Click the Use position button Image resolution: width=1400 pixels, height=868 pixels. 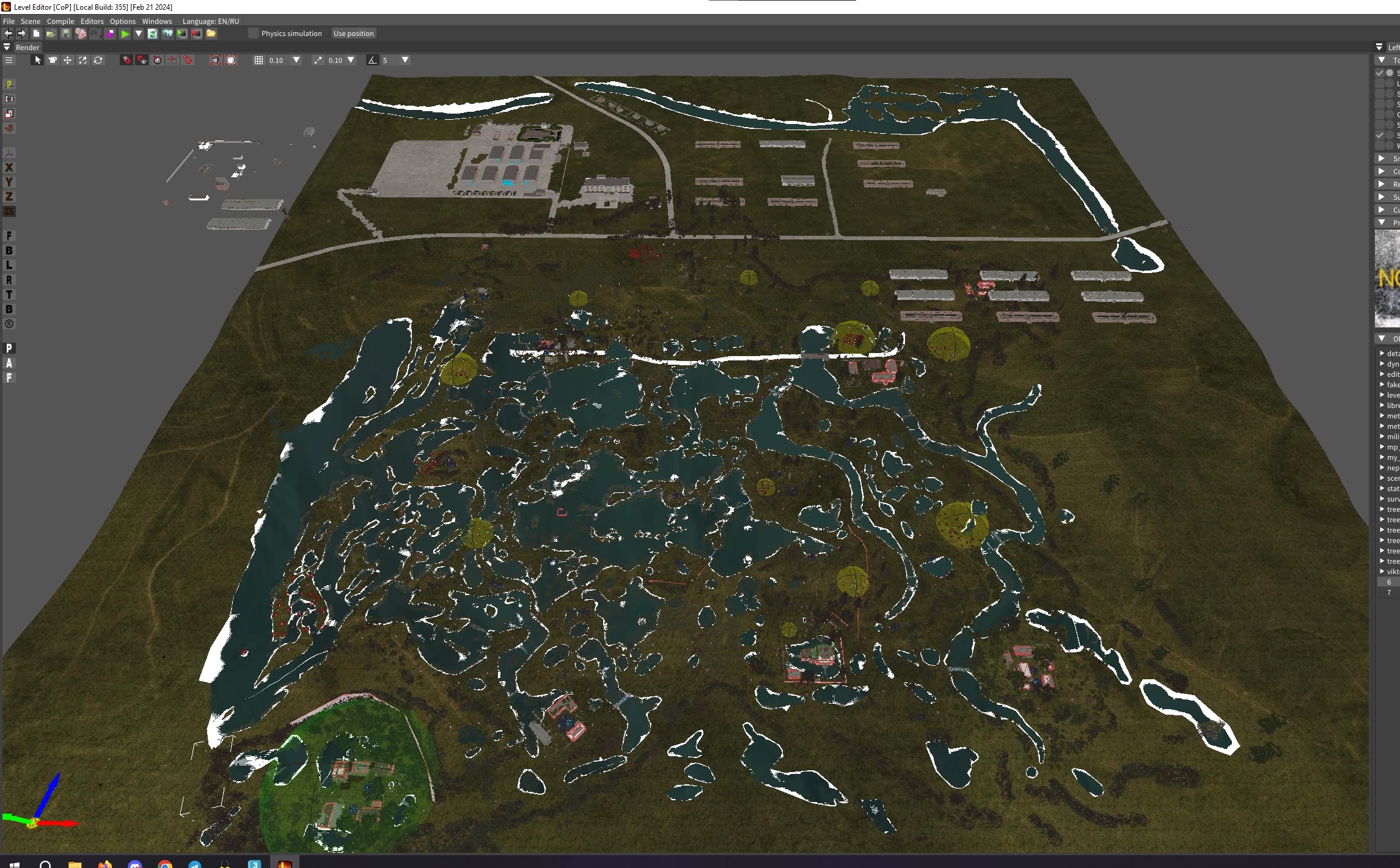coord(353,34)
